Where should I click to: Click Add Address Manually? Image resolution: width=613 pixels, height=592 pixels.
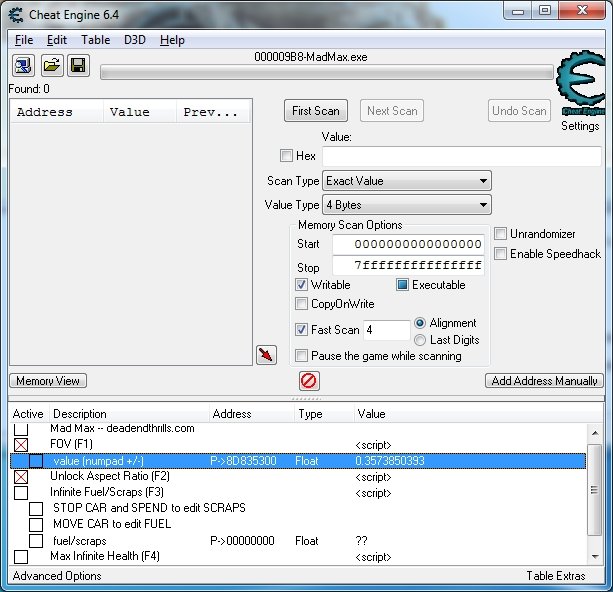(544, 380)
